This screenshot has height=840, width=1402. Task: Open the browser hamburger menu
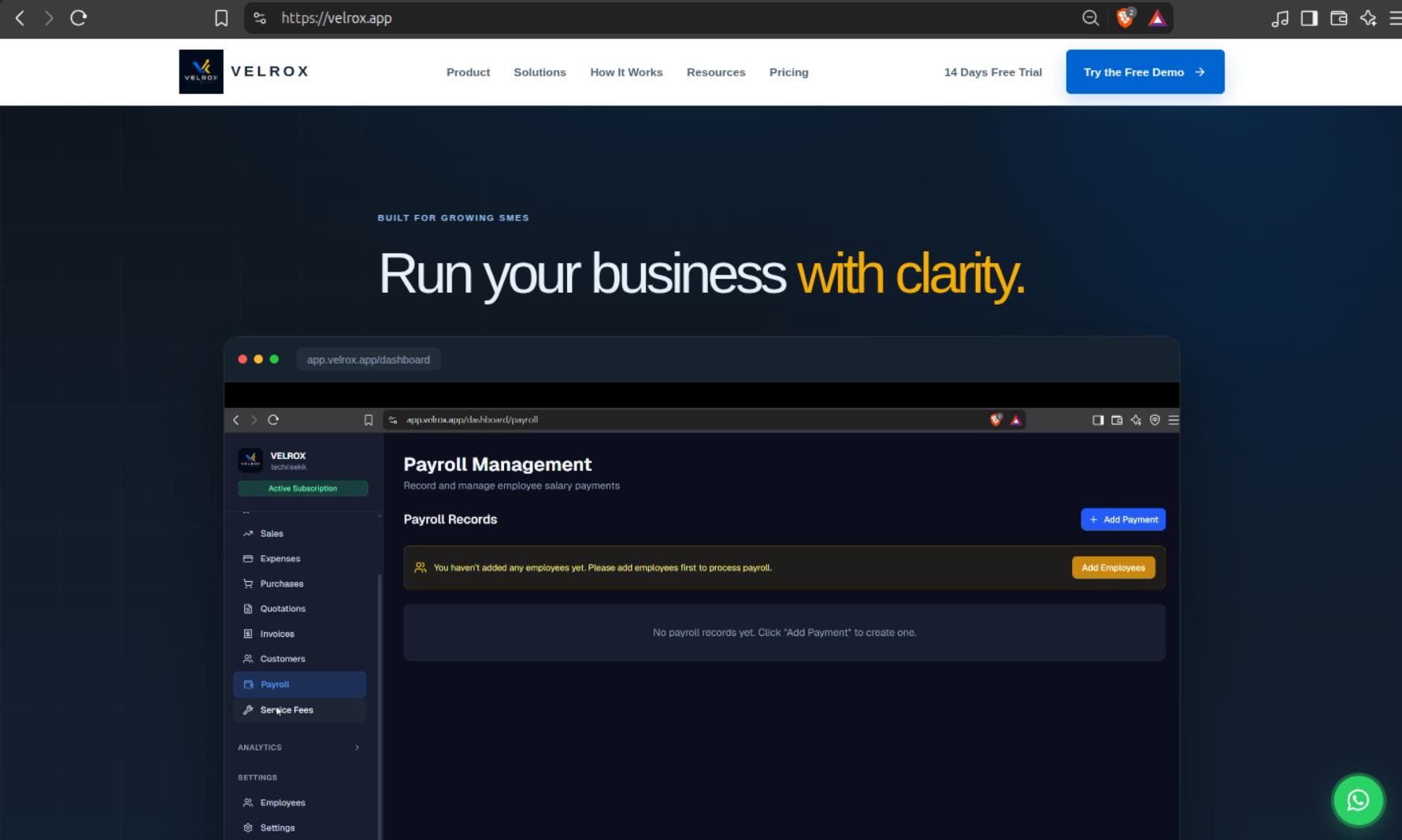tap(1396, 18)
